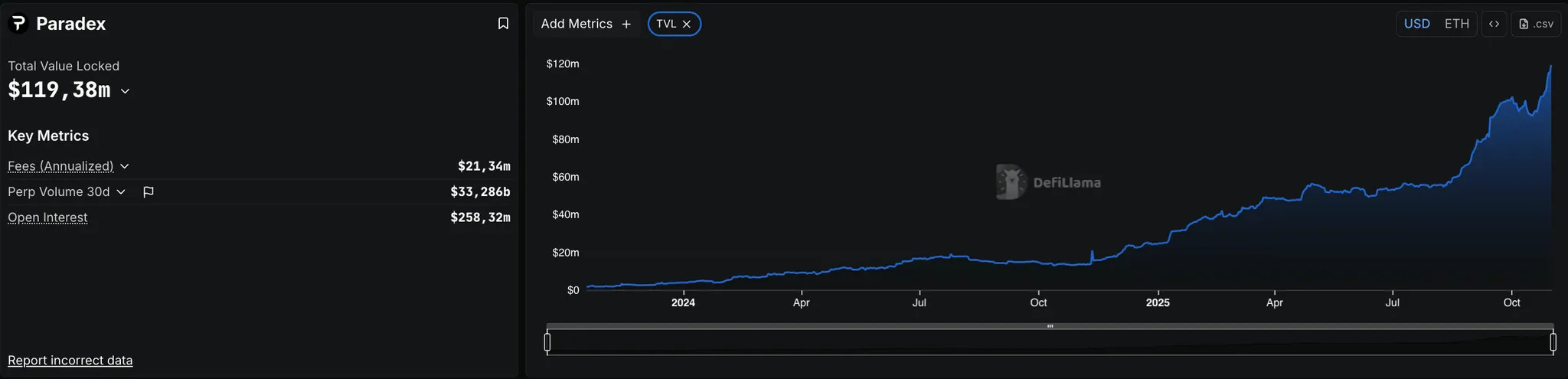This screenshot has height=379, width=1568.
Task: Grab the left range slider handle
Action: click(547, 342)
